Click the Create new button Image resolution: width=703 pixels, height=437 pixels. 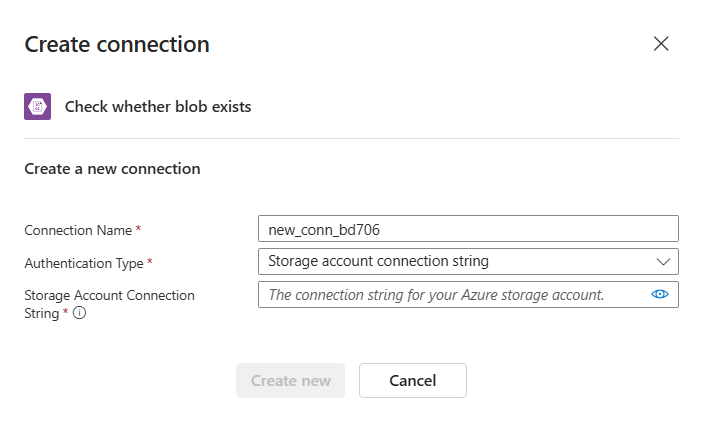[x=291, y=381]
